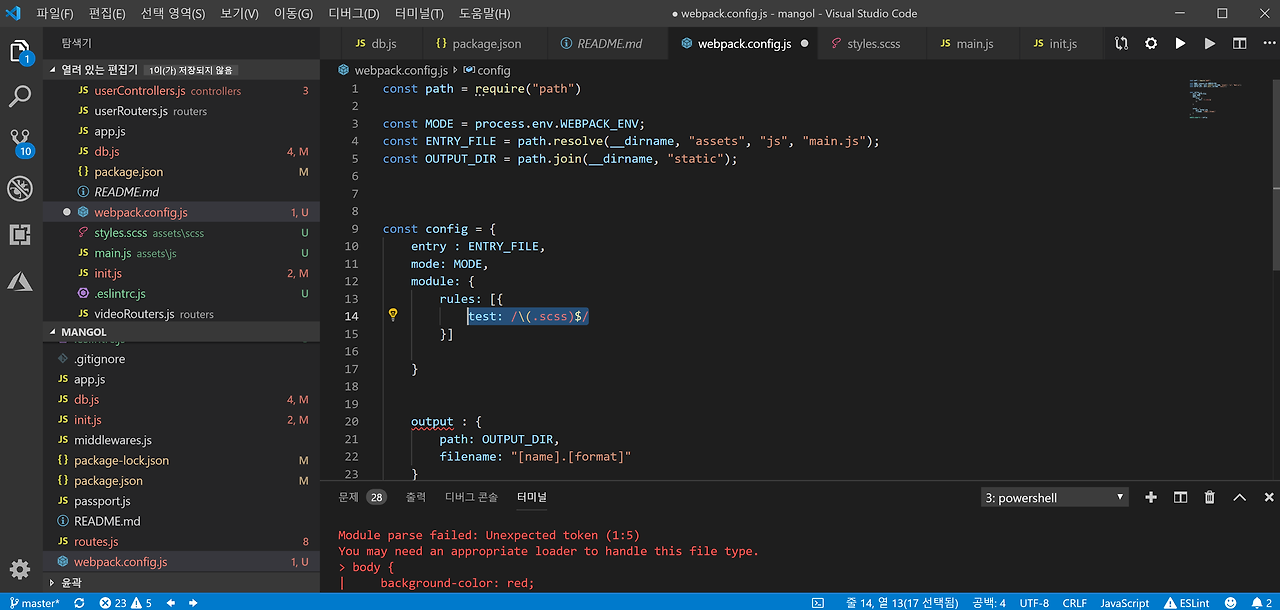The image size is (1280, 610).
Task: Click the master* branch in status bar
Action: tap(35, 603)
